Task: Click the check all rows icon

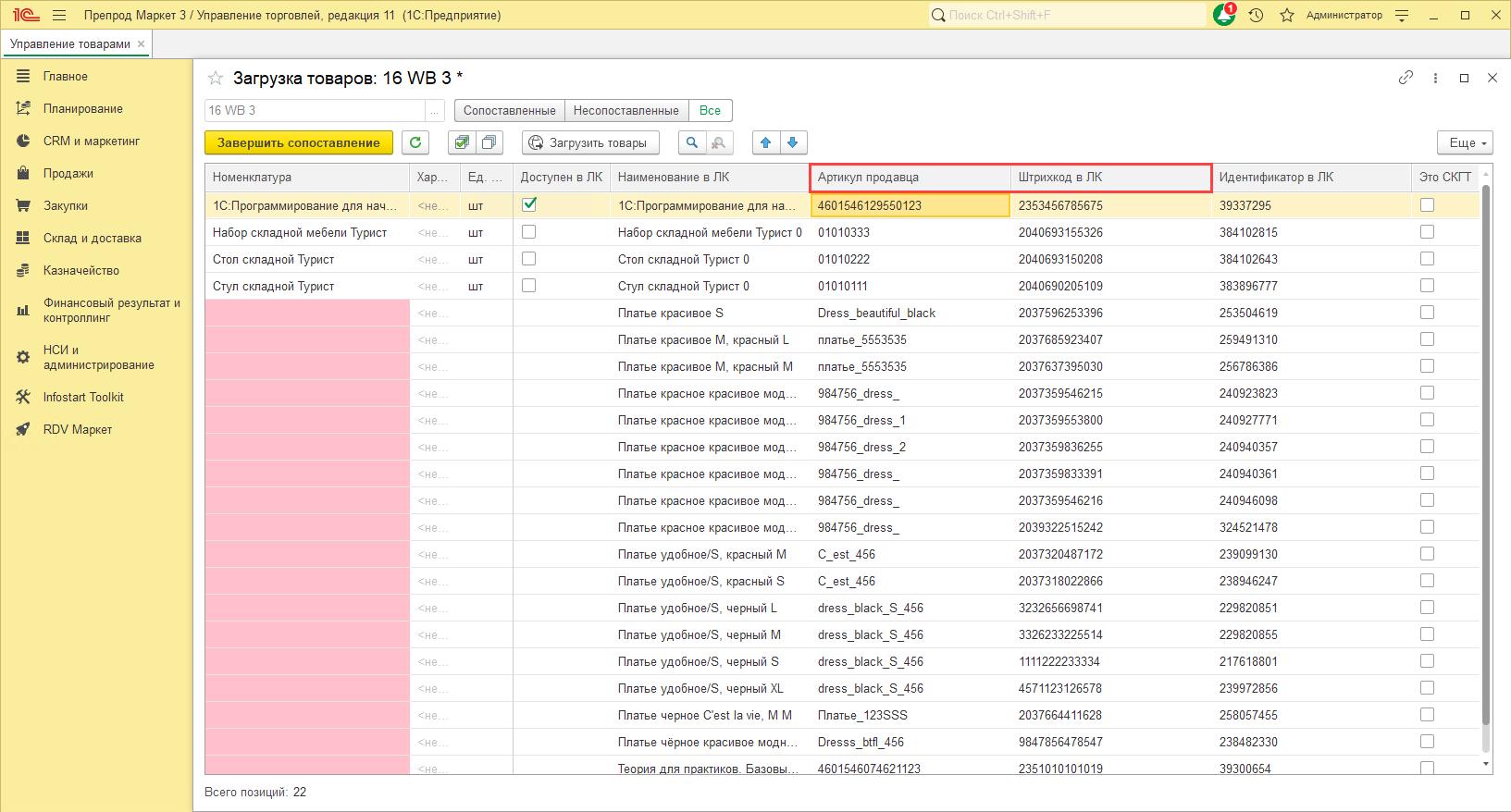Action: click(462, 142)
